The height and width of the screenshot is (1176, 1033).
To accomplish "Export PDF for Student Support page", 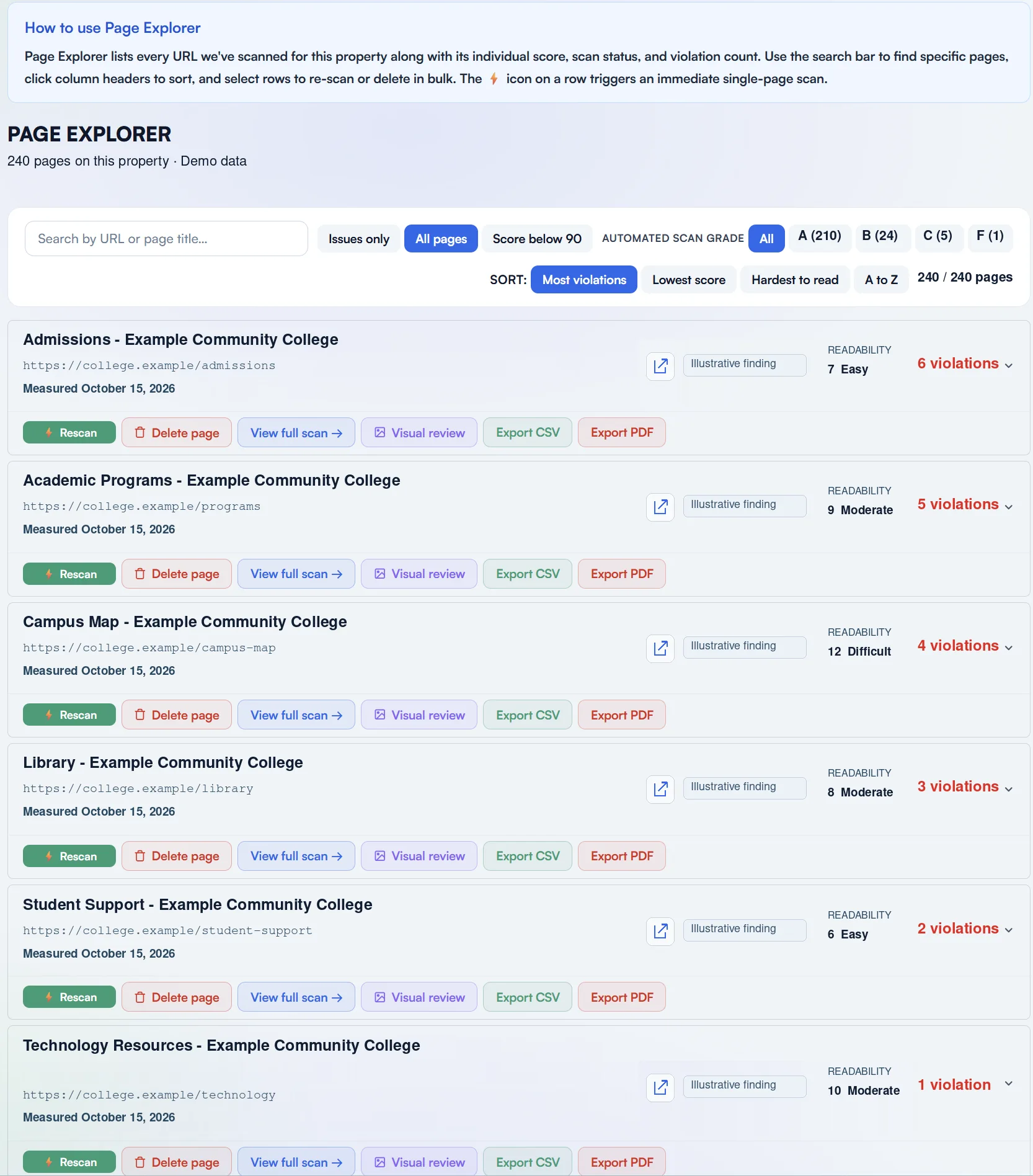I will [622, 997].
